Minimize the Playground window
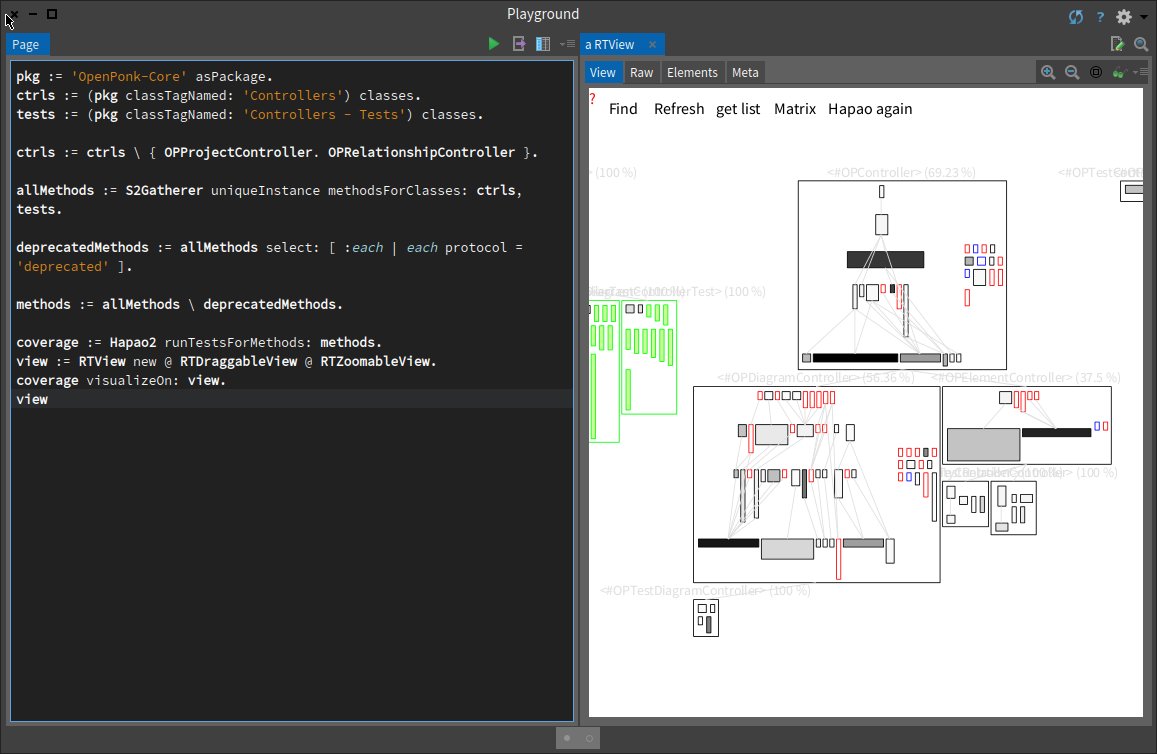 coord(33,14)
